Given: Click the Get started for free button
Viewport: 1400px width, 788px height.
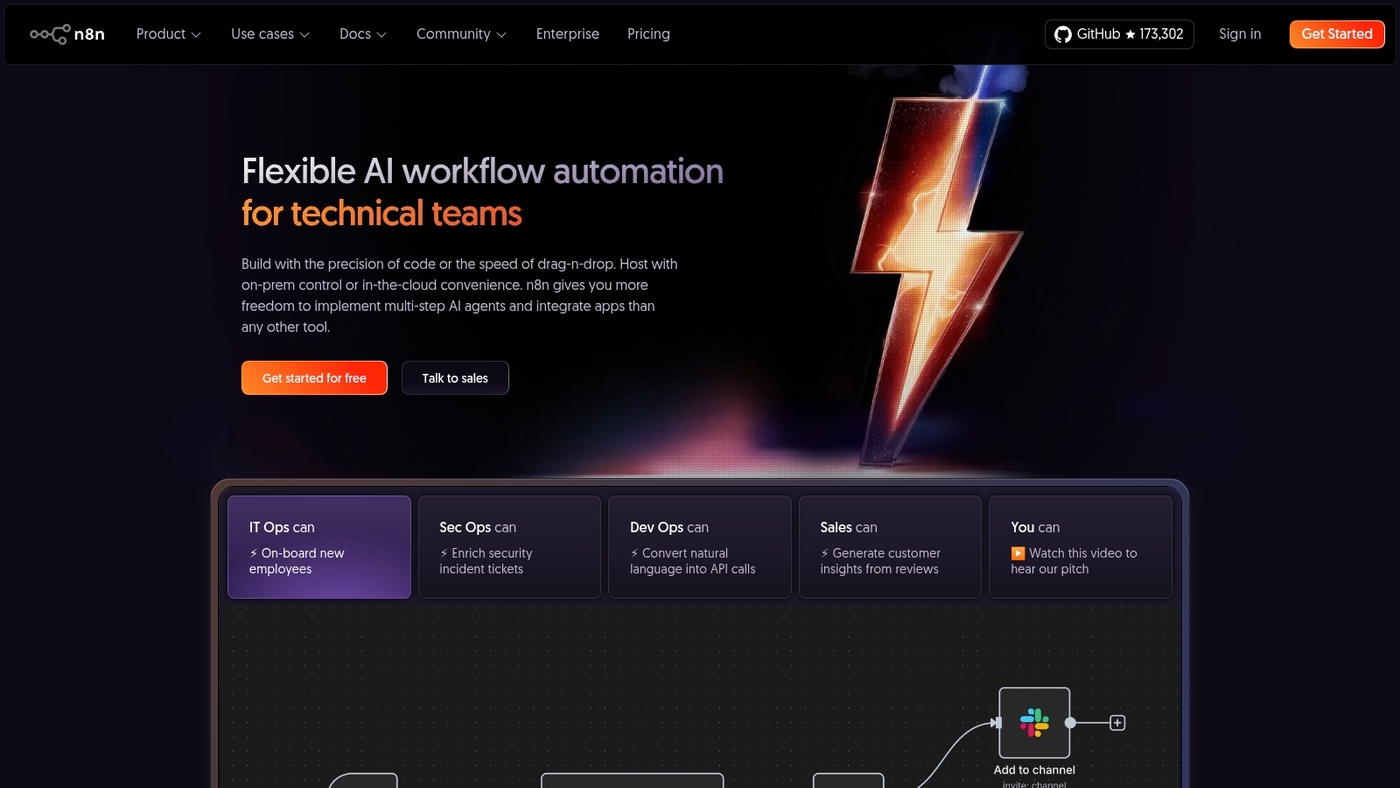Looking at the screenshot, I should pyautogui.click(x=314, y=377).
